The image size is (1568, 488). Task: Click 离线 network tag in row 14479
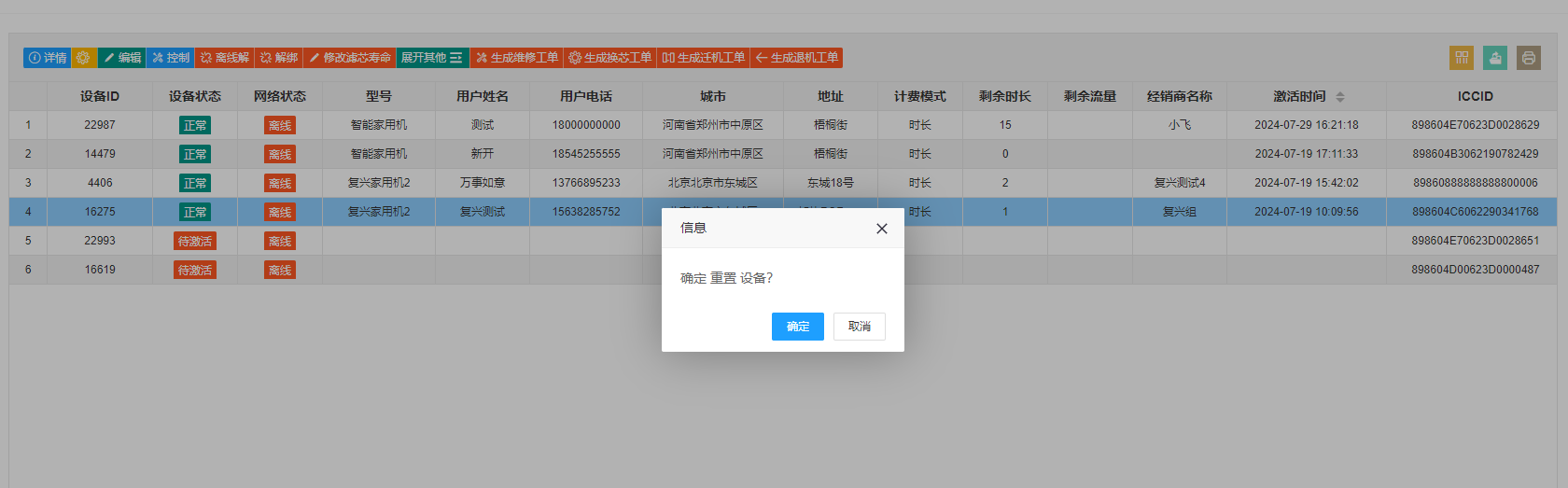[280, 154]
